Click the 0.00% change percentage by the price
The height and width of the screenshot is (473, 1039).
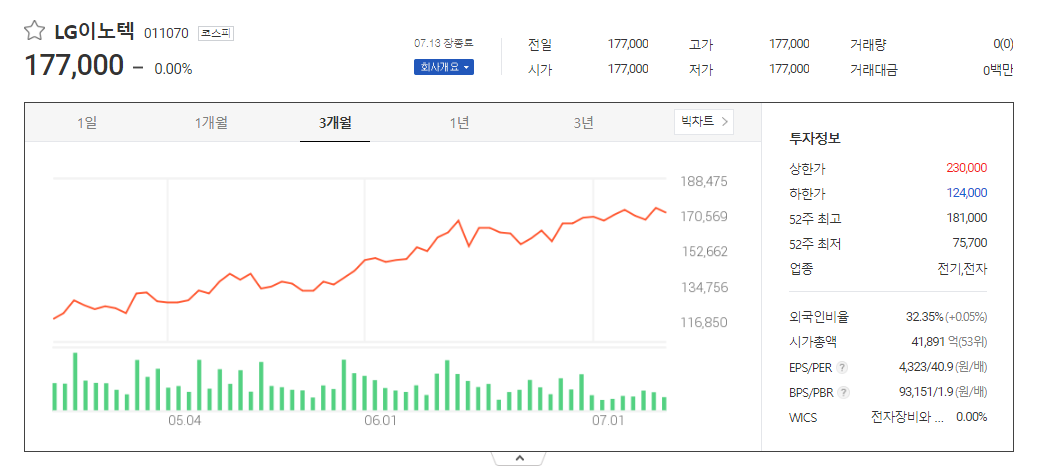click(173, 69)
